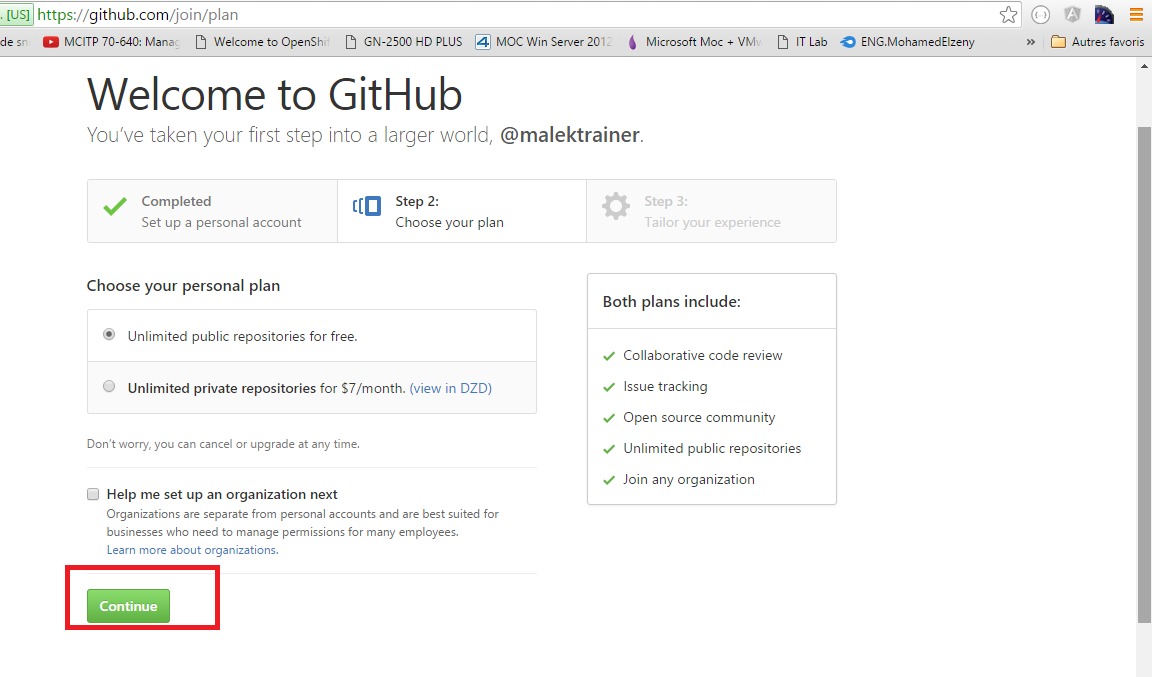Click the Both plans include heading
This screenshot has width=1152, height=677.
coord(672,301)
